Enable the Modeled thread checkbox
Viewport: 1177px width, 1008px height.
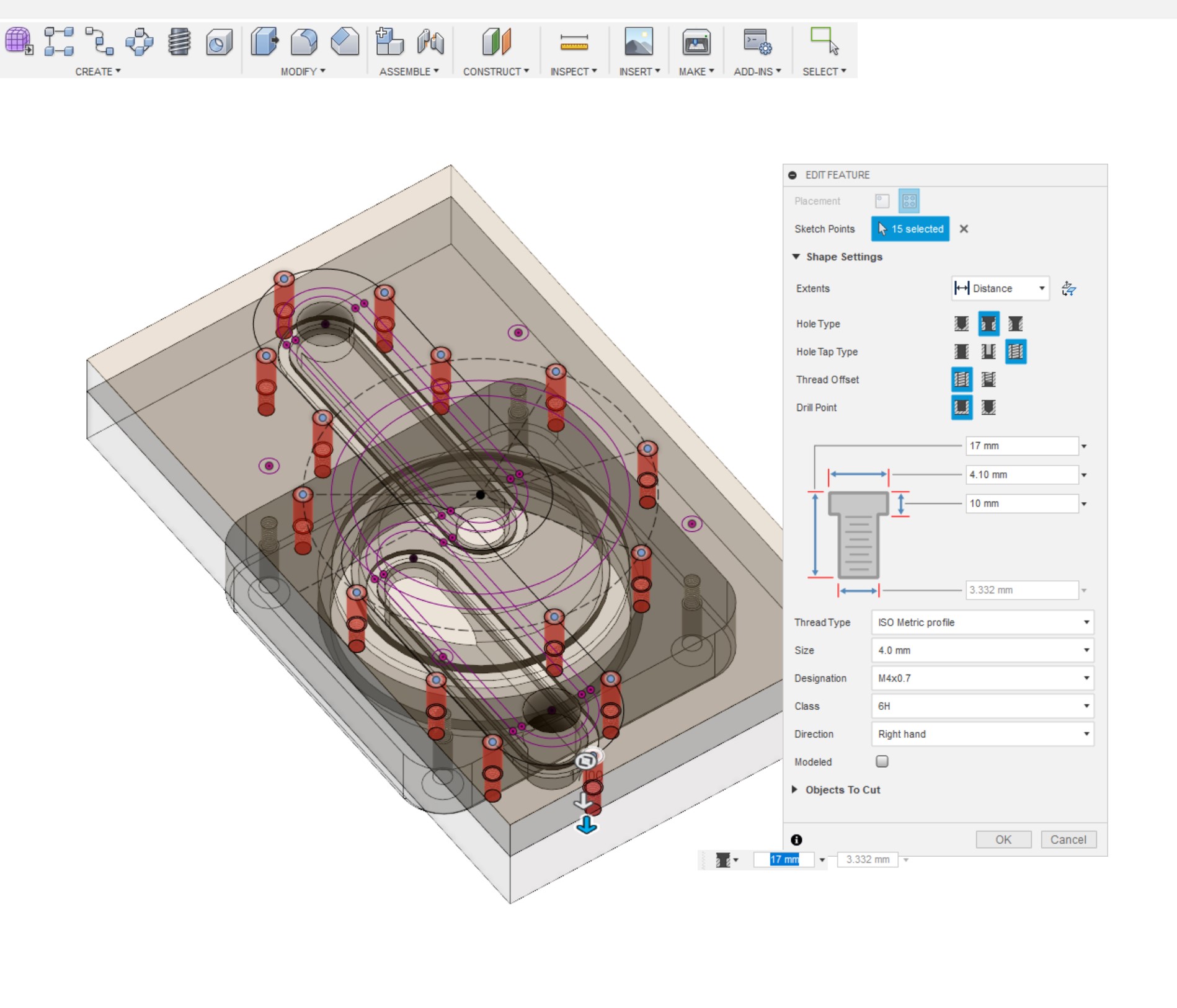click(x=882, y=761)
